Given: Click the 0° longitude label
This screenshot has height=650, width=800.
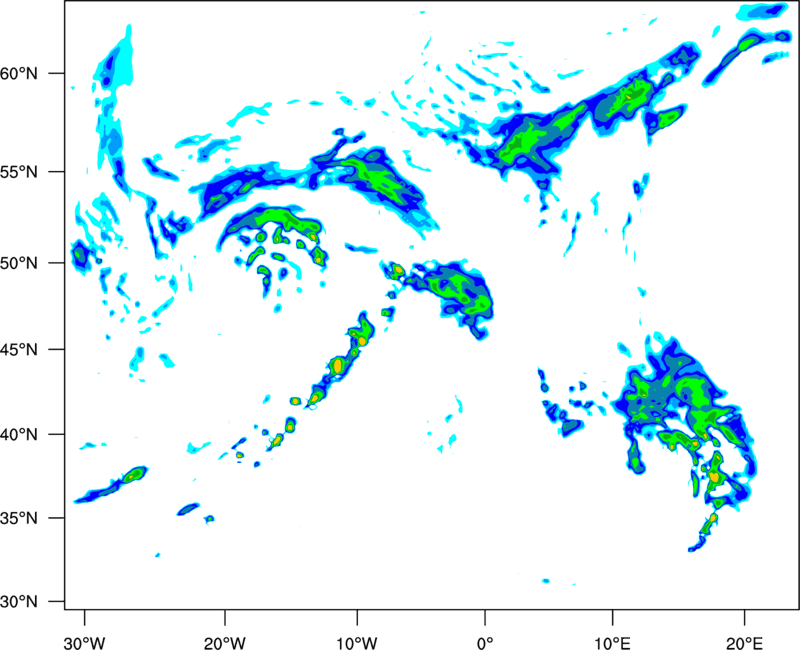Looking at the screenshot, I should tap(485, 643).
